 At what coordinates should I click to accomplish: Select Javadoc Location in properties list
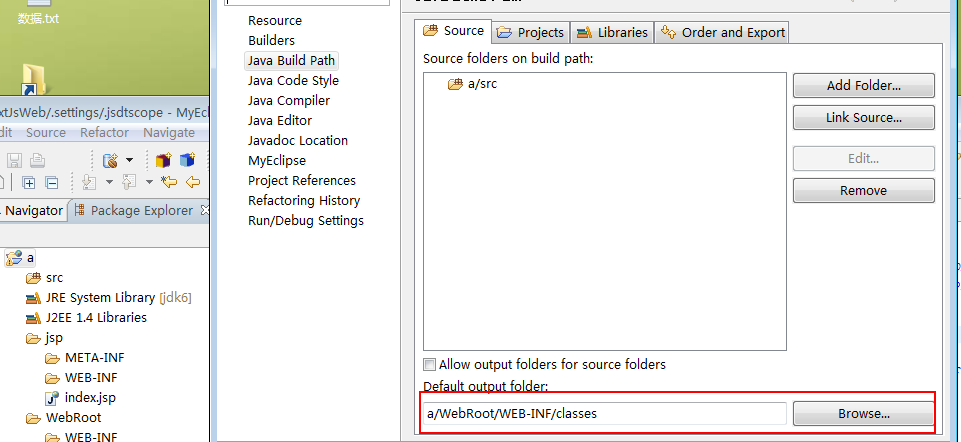point(297,140)
